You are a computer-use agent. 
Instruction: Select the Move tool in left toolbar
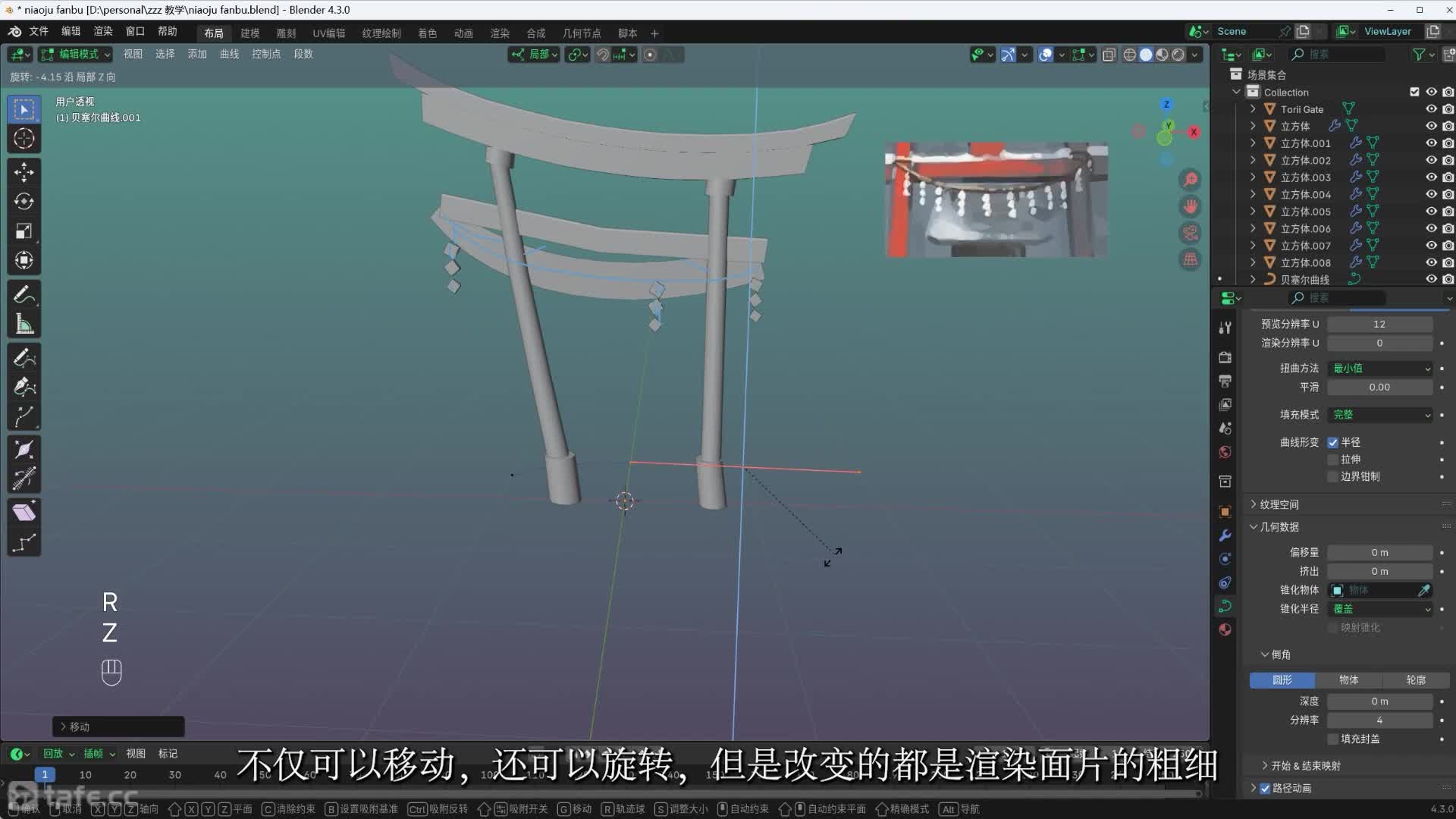click(24, 172)
